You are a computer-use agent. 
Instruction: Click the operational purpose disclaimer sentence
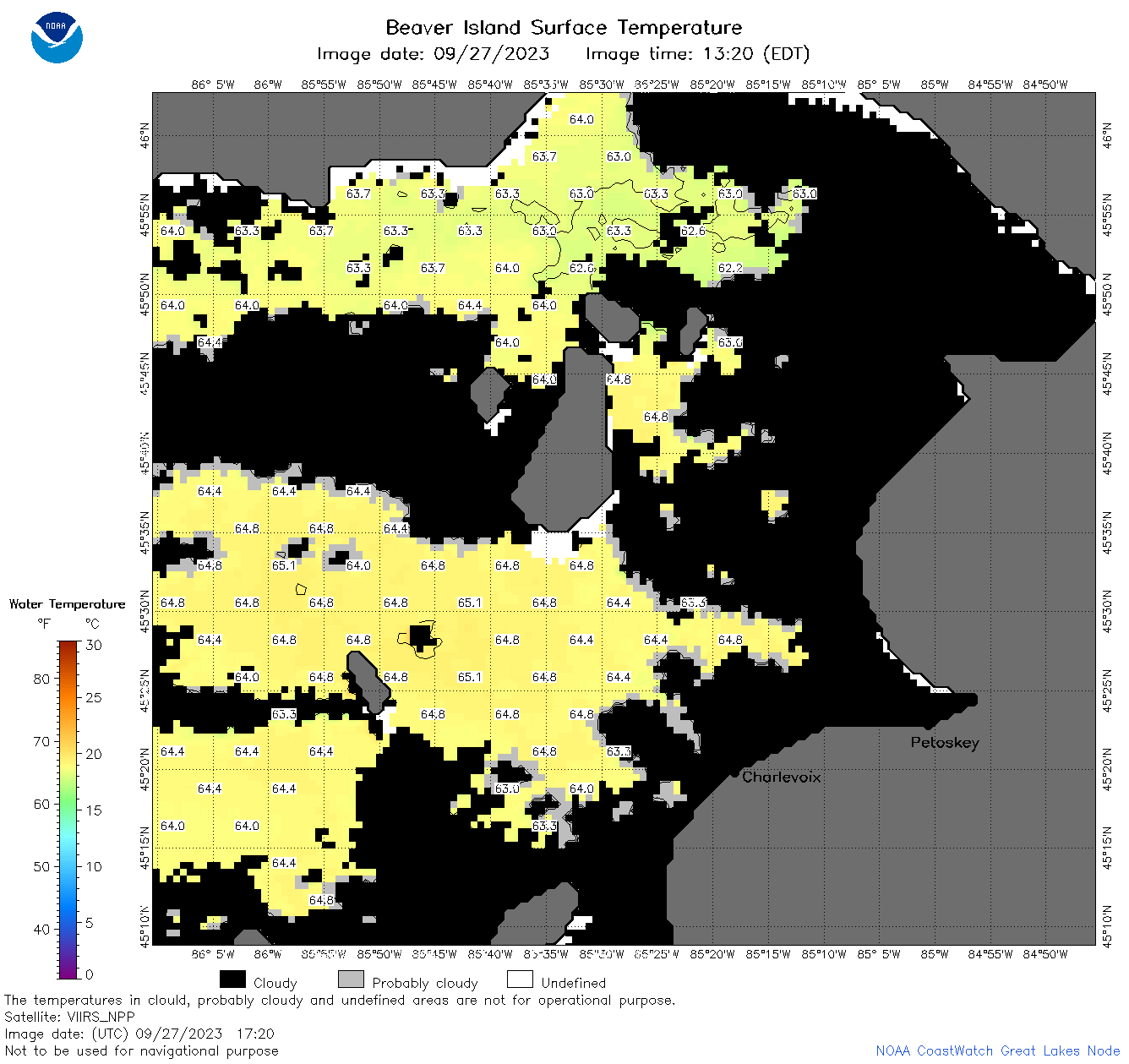coord(340,1000)
